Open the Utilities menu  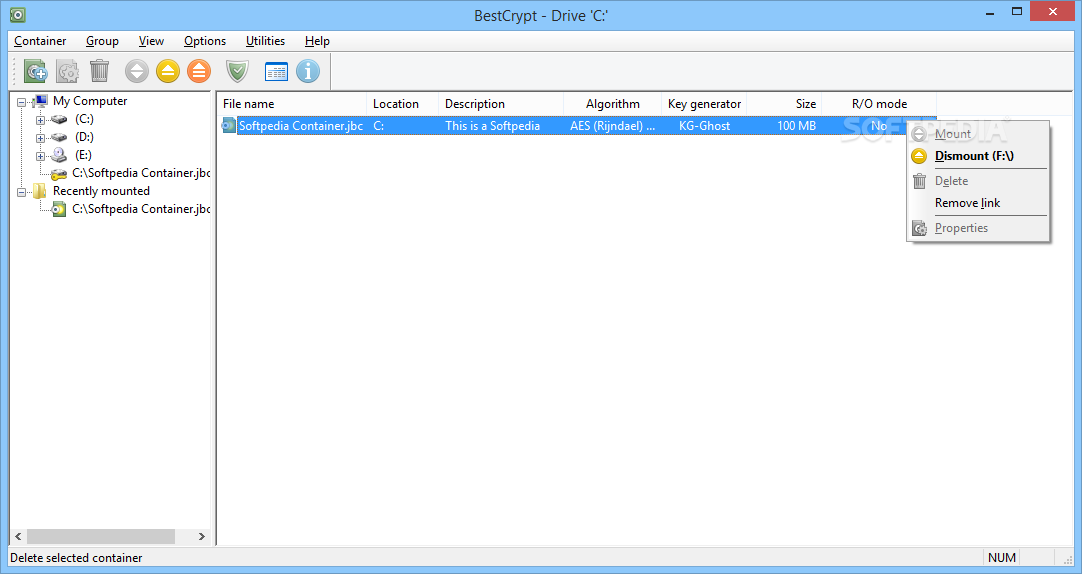click(265, 41)
